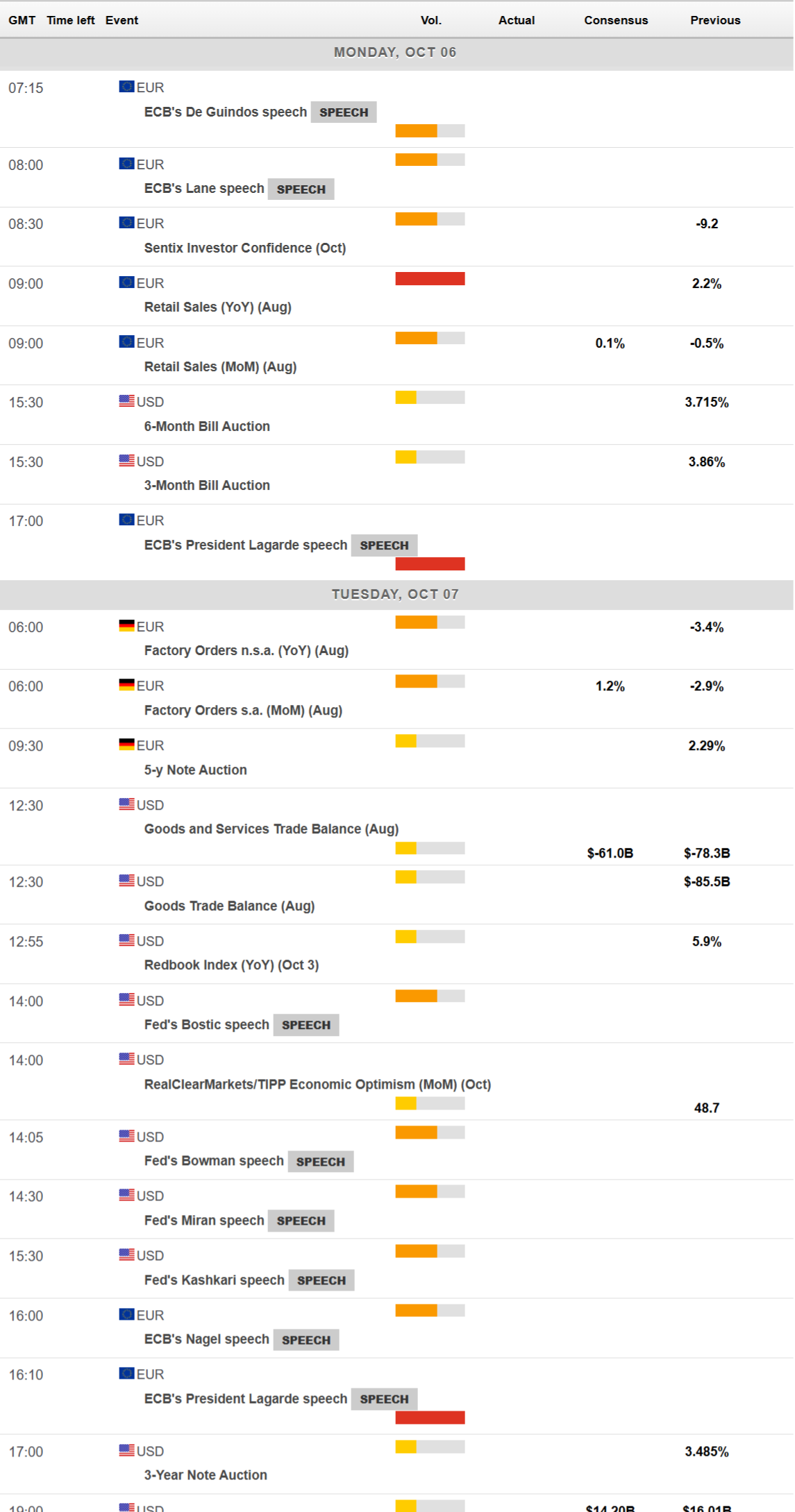Image resolution: width=795 pixels, height=1512 pixels.
Task: Open the Retail Sales (YoY) (Aug) event
Action: [217, 307]
